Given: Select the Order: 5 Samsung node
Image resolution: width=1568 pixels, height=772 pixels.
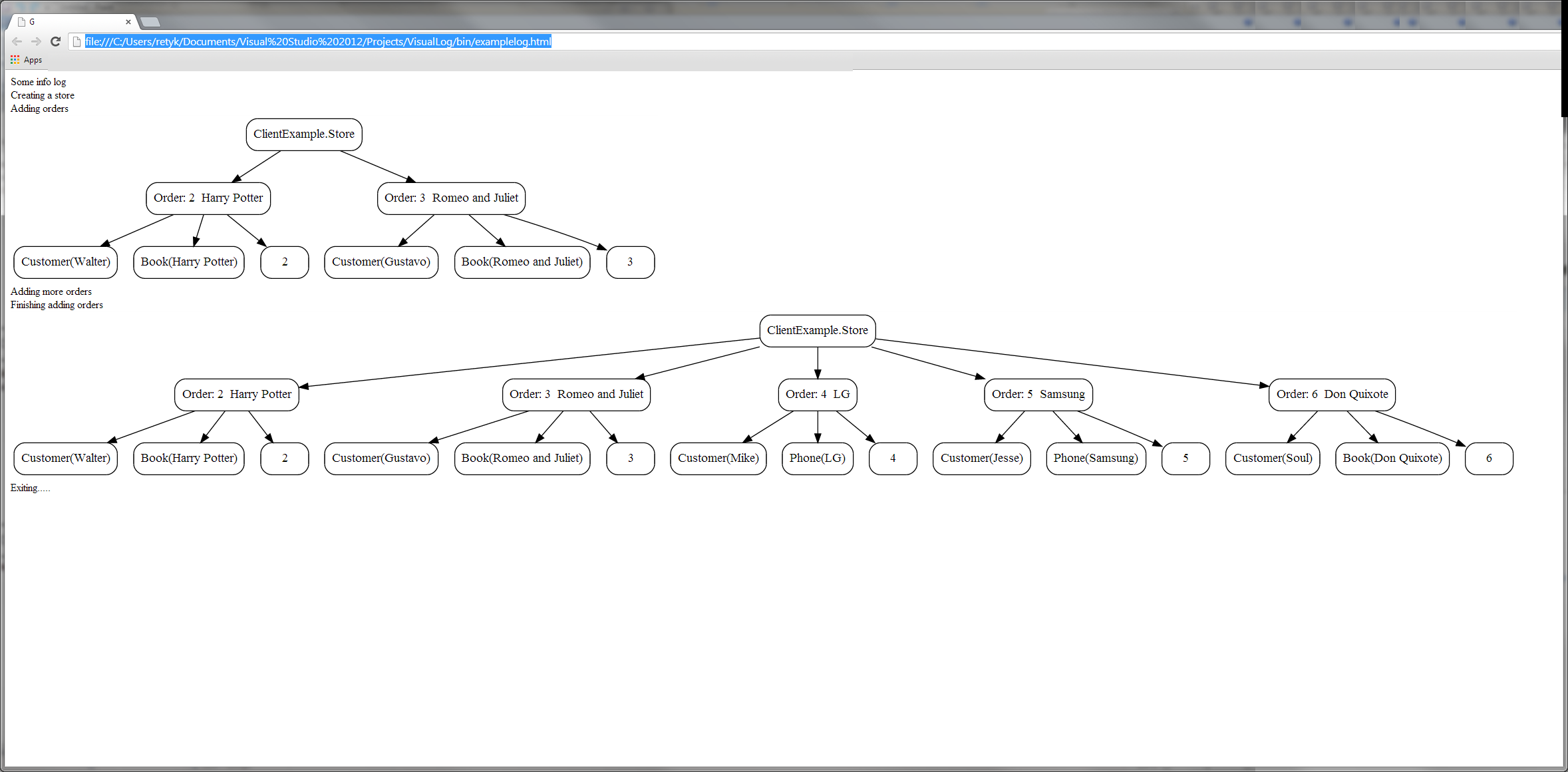Looking at the screenshot, I should pos(1038,395).
